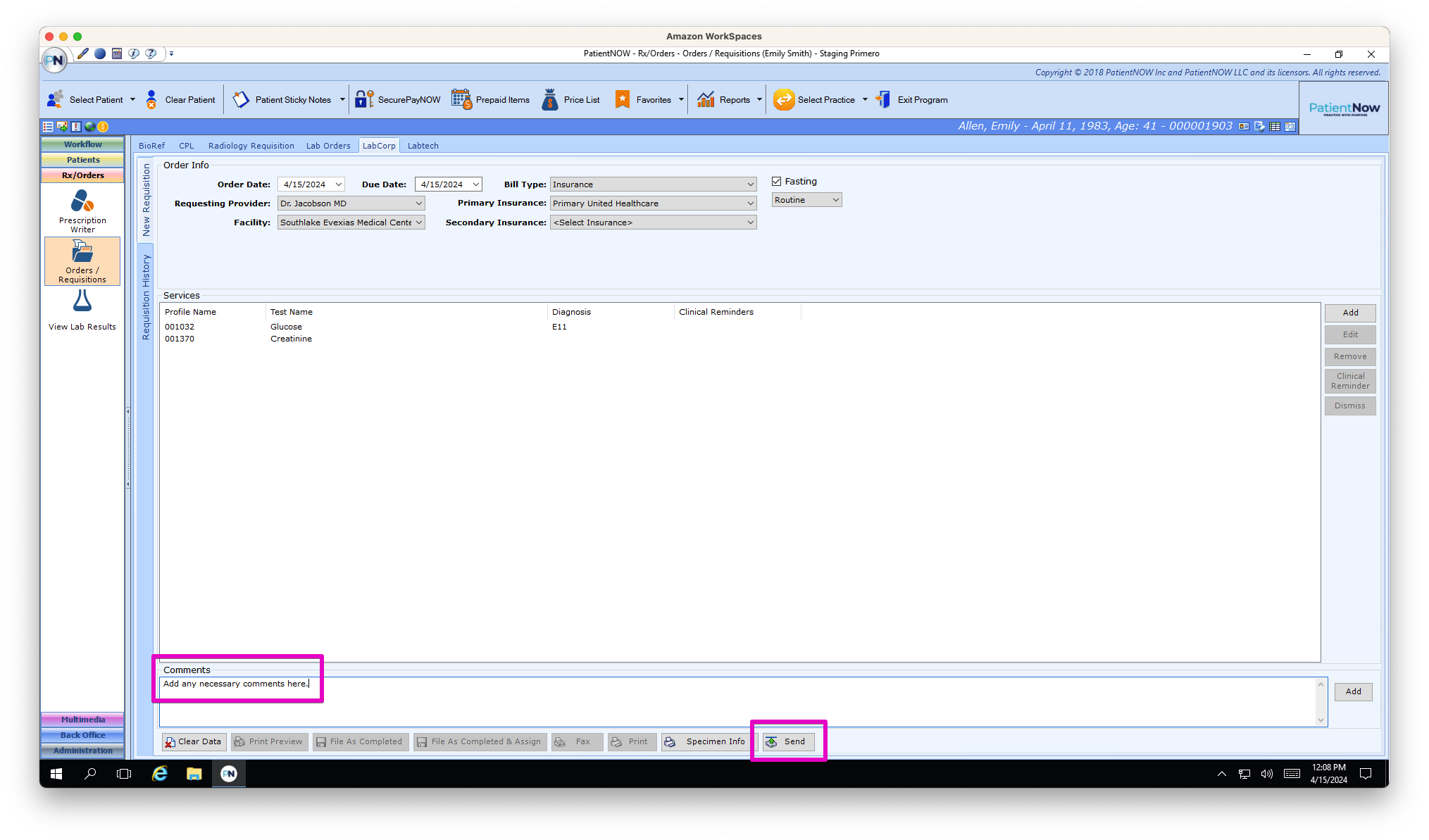Image resolution: width=1429 pixels, height=840 pixels.
Task: Open Patient Sticky Notes icon
Action: pos(241,99)
